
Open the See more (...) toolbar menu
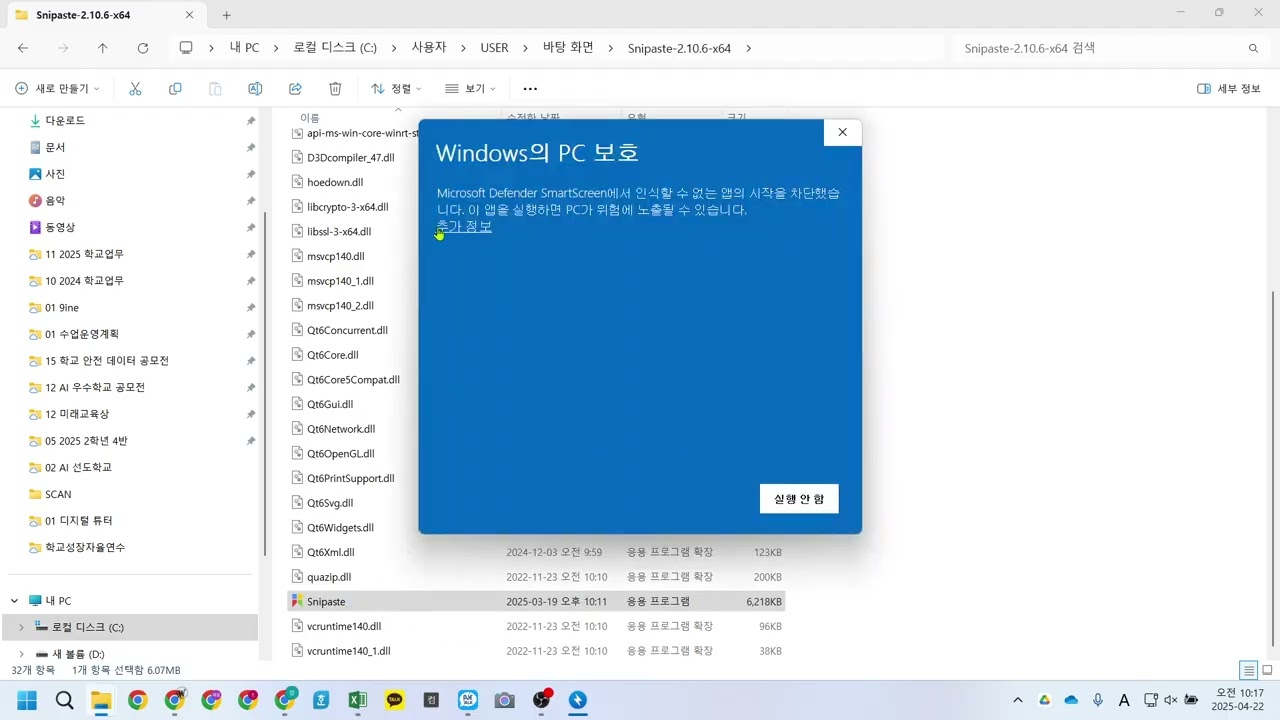click(x=530, y=89)
